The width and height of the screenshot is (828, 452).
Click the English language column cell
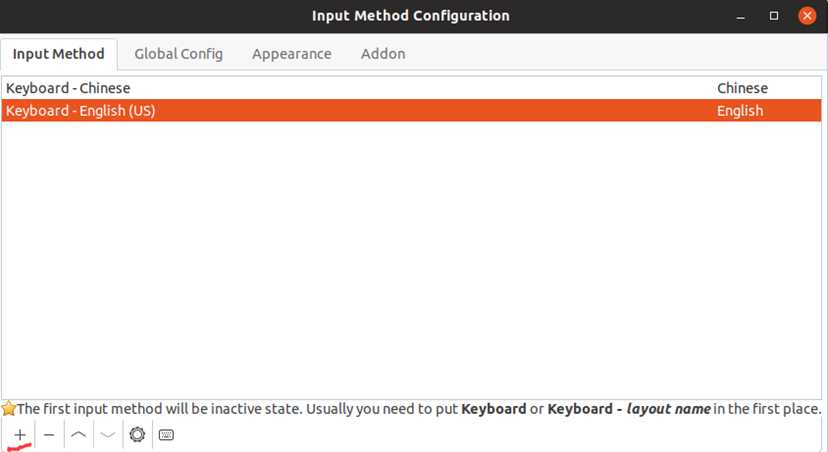pyautogui.click(x=739, y=110)
